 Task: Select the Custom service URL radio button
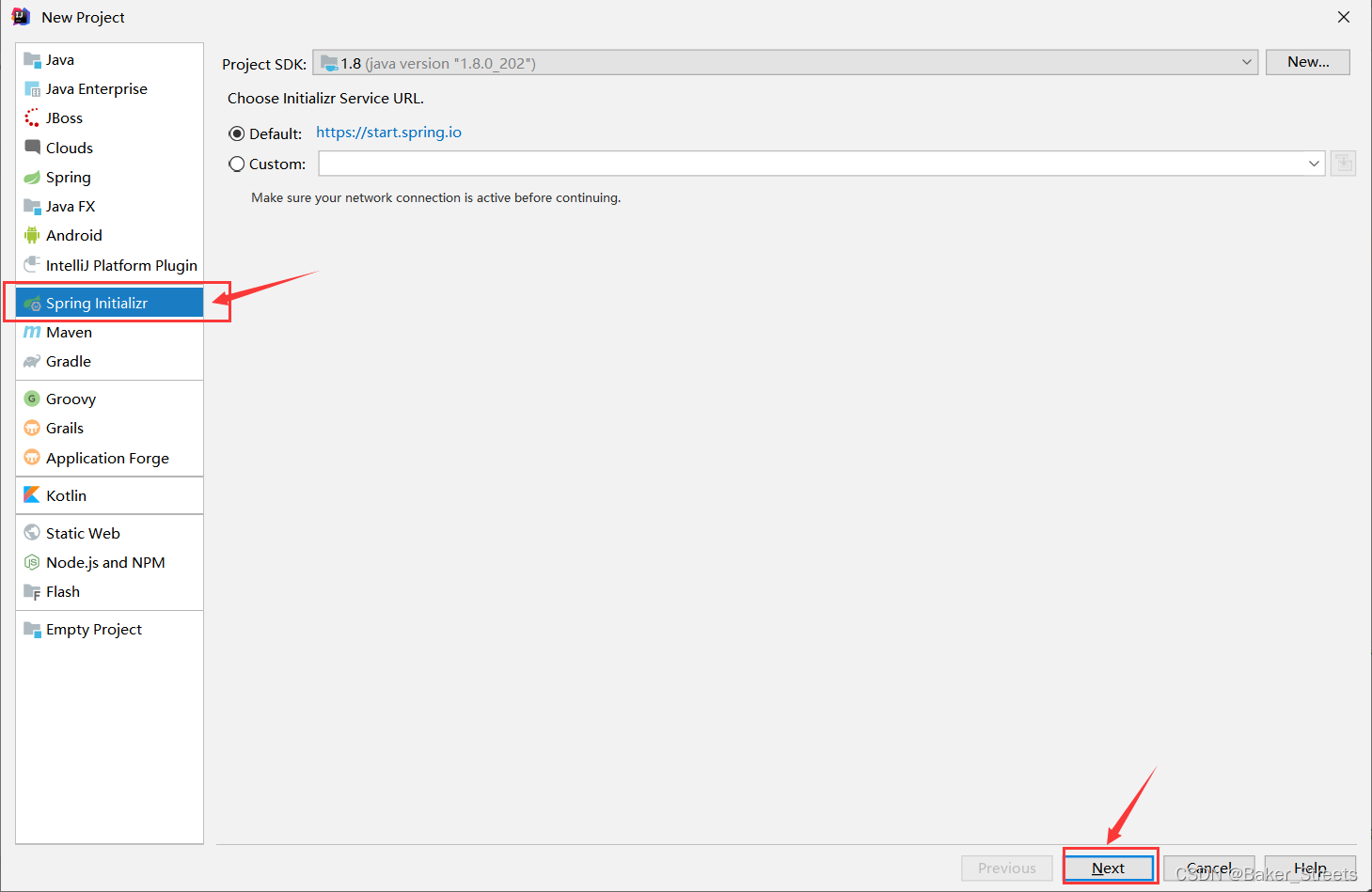(237, 164)
